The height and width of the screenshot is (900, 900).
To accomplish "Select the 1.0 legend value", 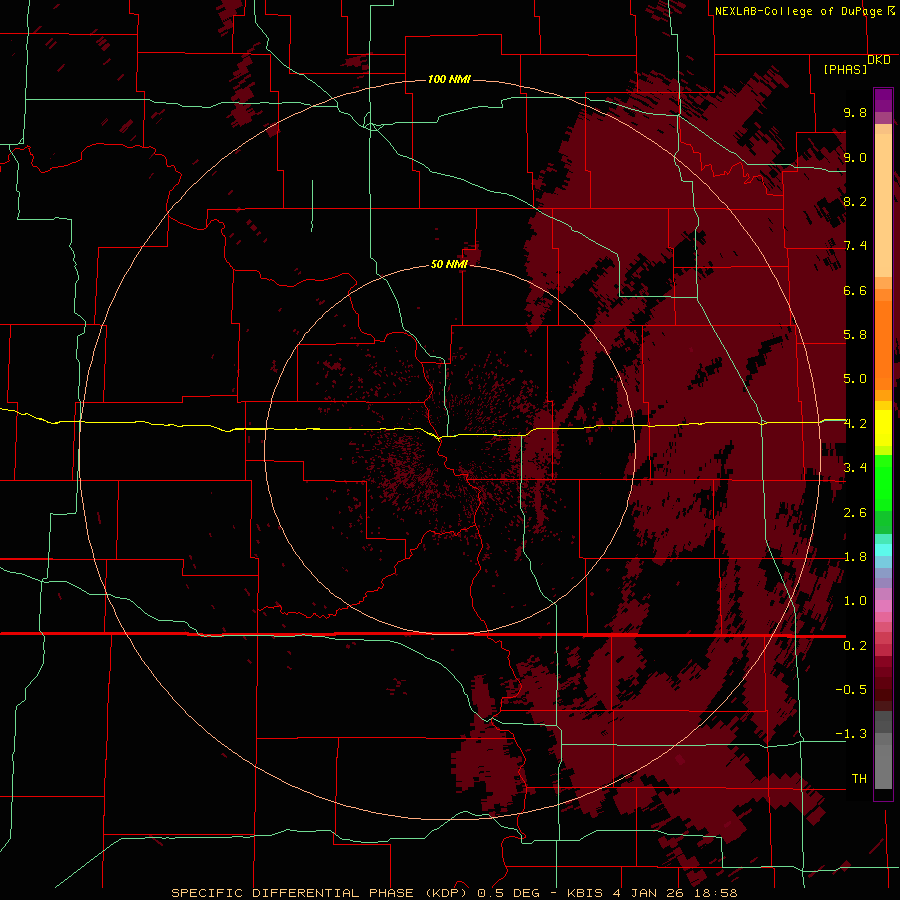I will (855, 601).
